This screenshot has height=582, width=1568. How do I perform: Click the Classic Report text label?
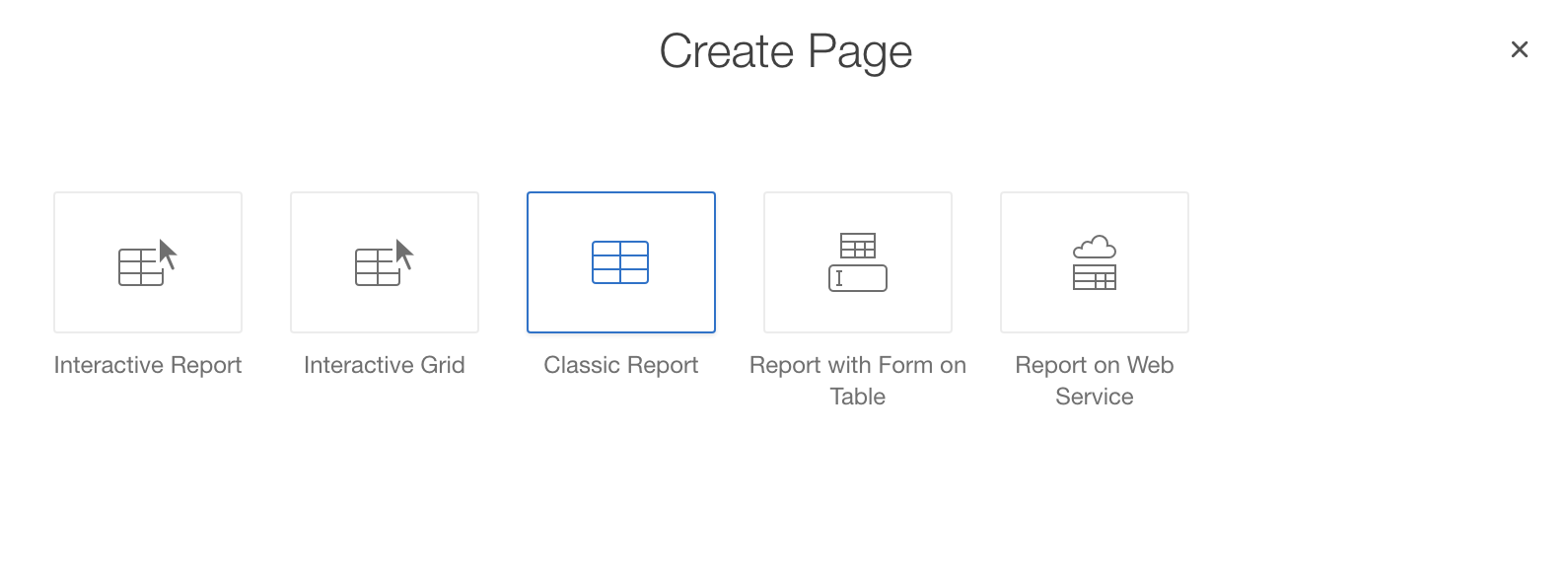pyautogui.click(x=621, y=365)
